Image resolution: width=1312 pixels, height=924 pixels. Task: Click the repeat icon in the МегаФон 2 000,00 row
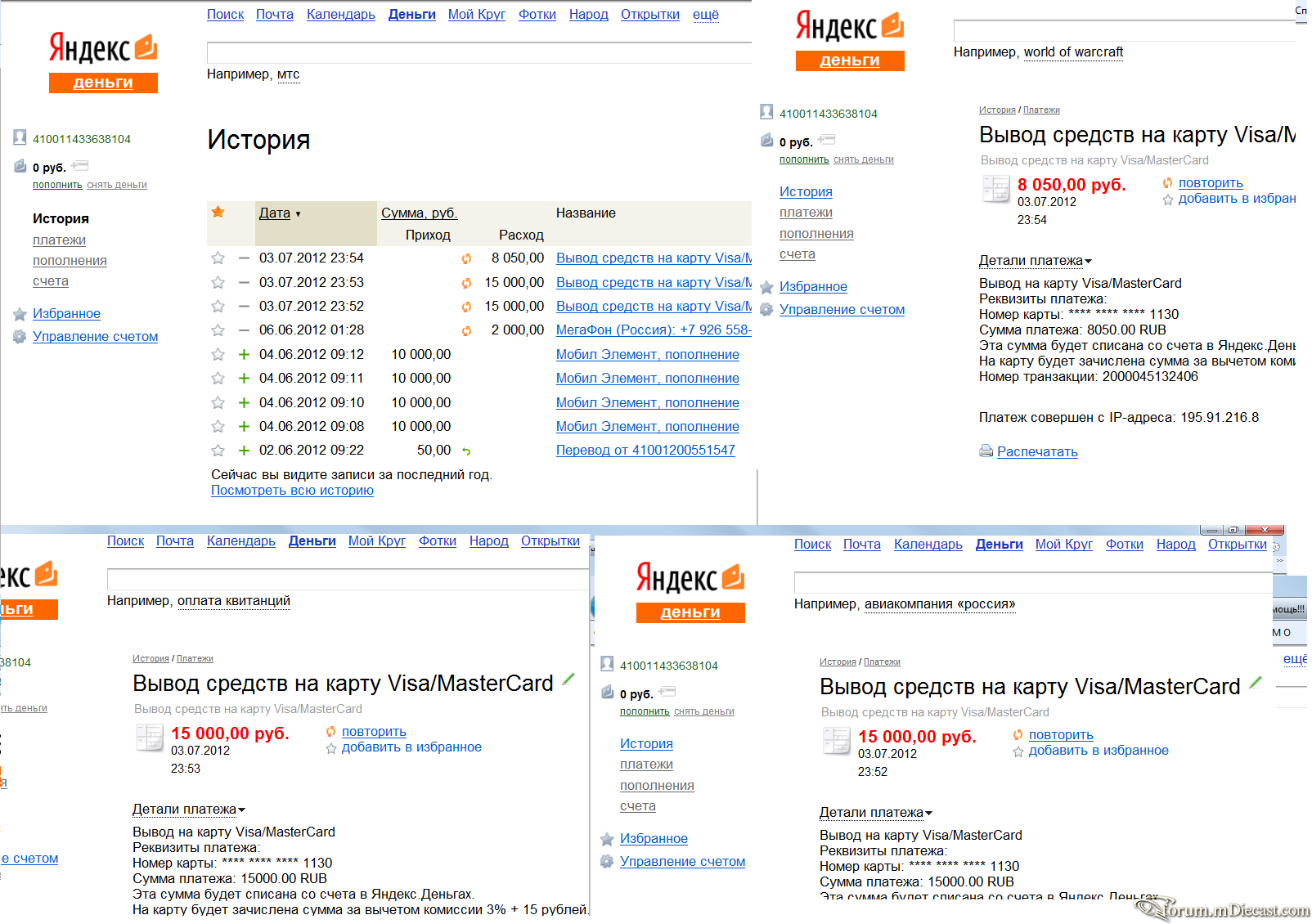466,330
